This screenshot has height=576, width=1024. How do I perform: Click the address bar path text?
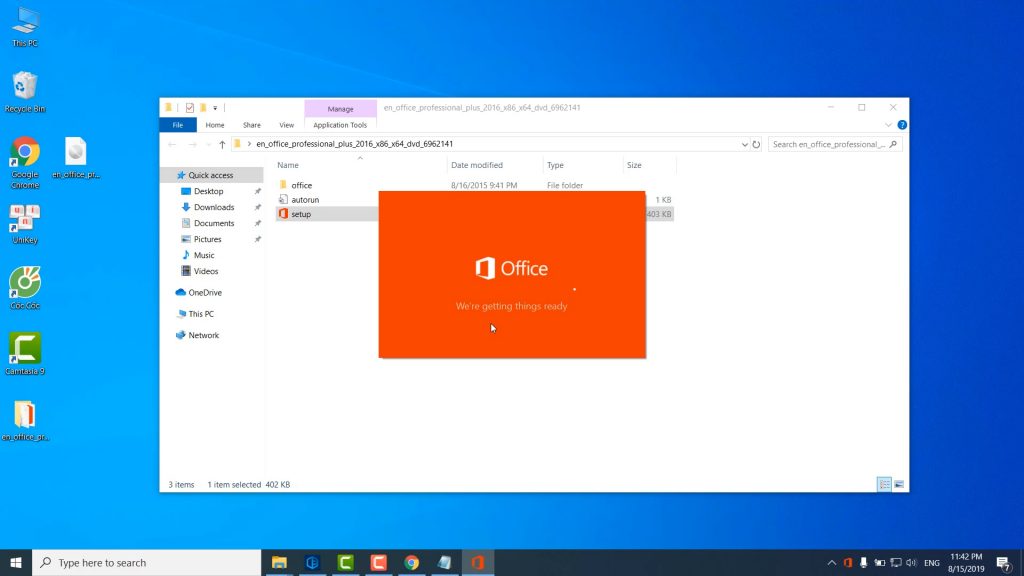click(x=354, y=144)
